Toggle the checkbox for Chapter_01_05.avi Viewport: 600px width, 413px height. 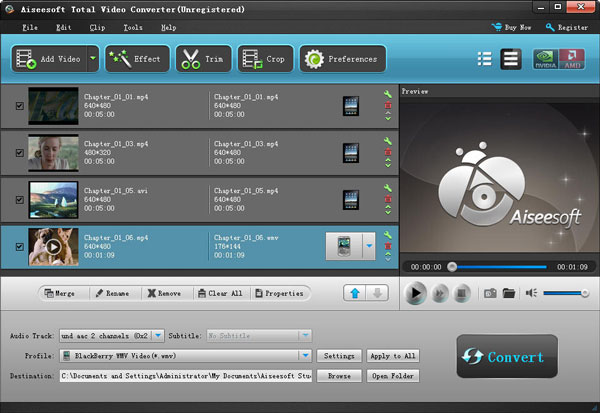(20, 199)
